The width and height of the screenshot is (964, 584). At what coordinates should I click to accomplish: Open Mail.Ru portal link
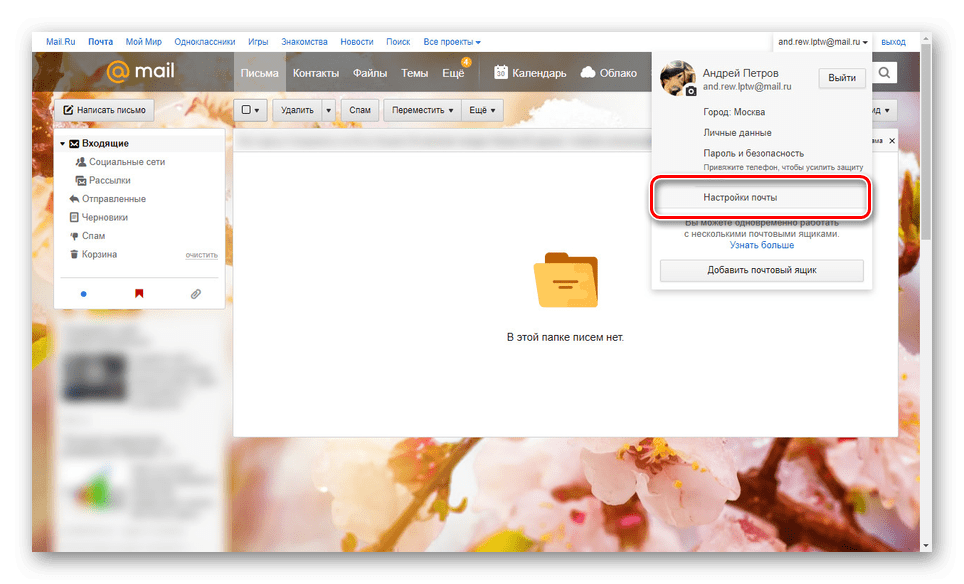pyautogui.click(x=60, y=42)
